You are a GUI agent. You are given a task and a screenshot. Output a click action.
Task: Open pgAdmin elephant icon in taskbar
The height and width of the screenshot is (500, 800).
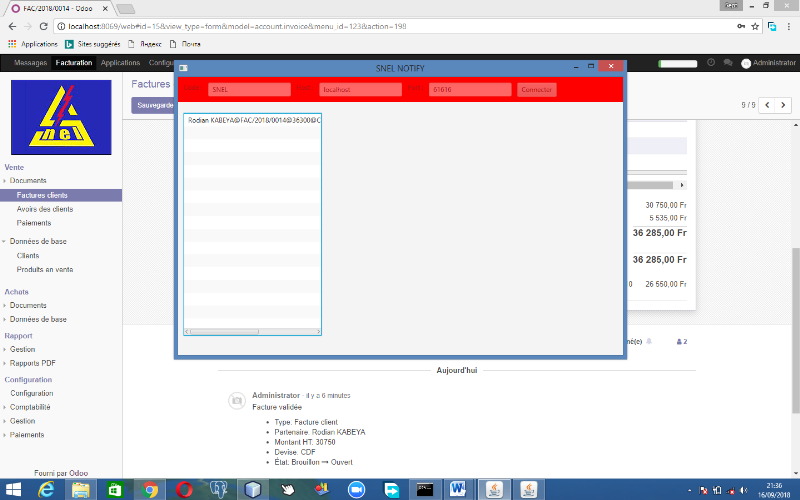coord(218,490)
